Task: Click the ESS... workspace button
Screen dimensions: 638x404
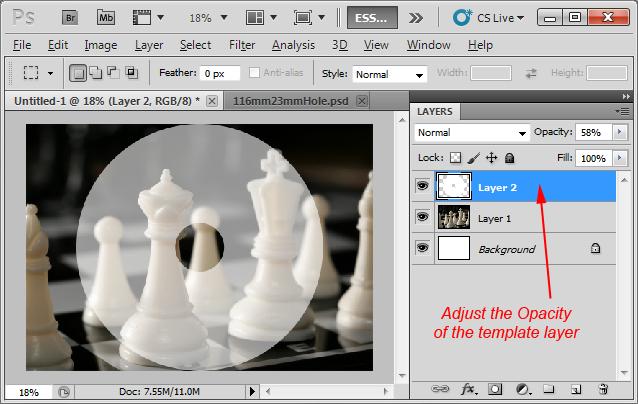Action: point(372,18)
